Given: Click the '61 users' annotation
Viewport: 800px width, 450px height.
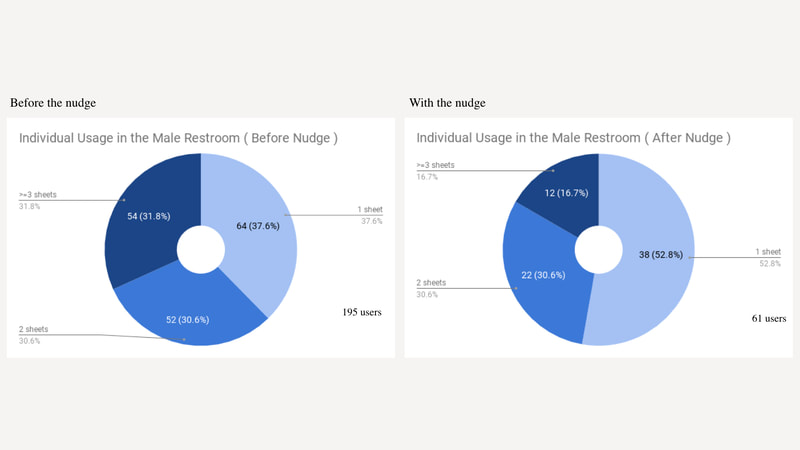Looking at the screenshot, I should tap(769, 318).
